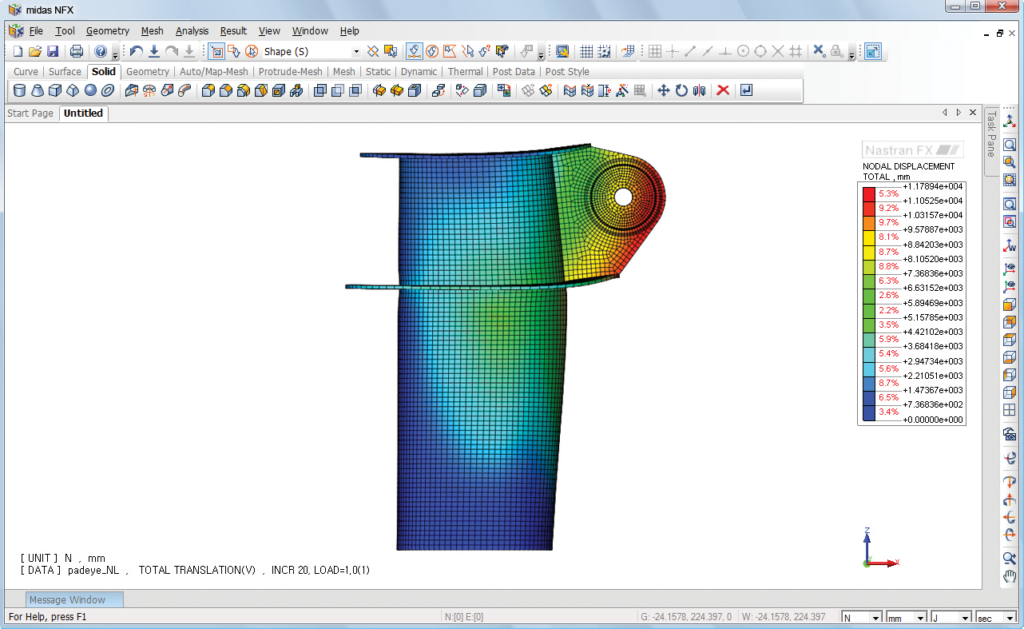Expand the length unit mm dropdown
1024x629 pixels.
921,618
